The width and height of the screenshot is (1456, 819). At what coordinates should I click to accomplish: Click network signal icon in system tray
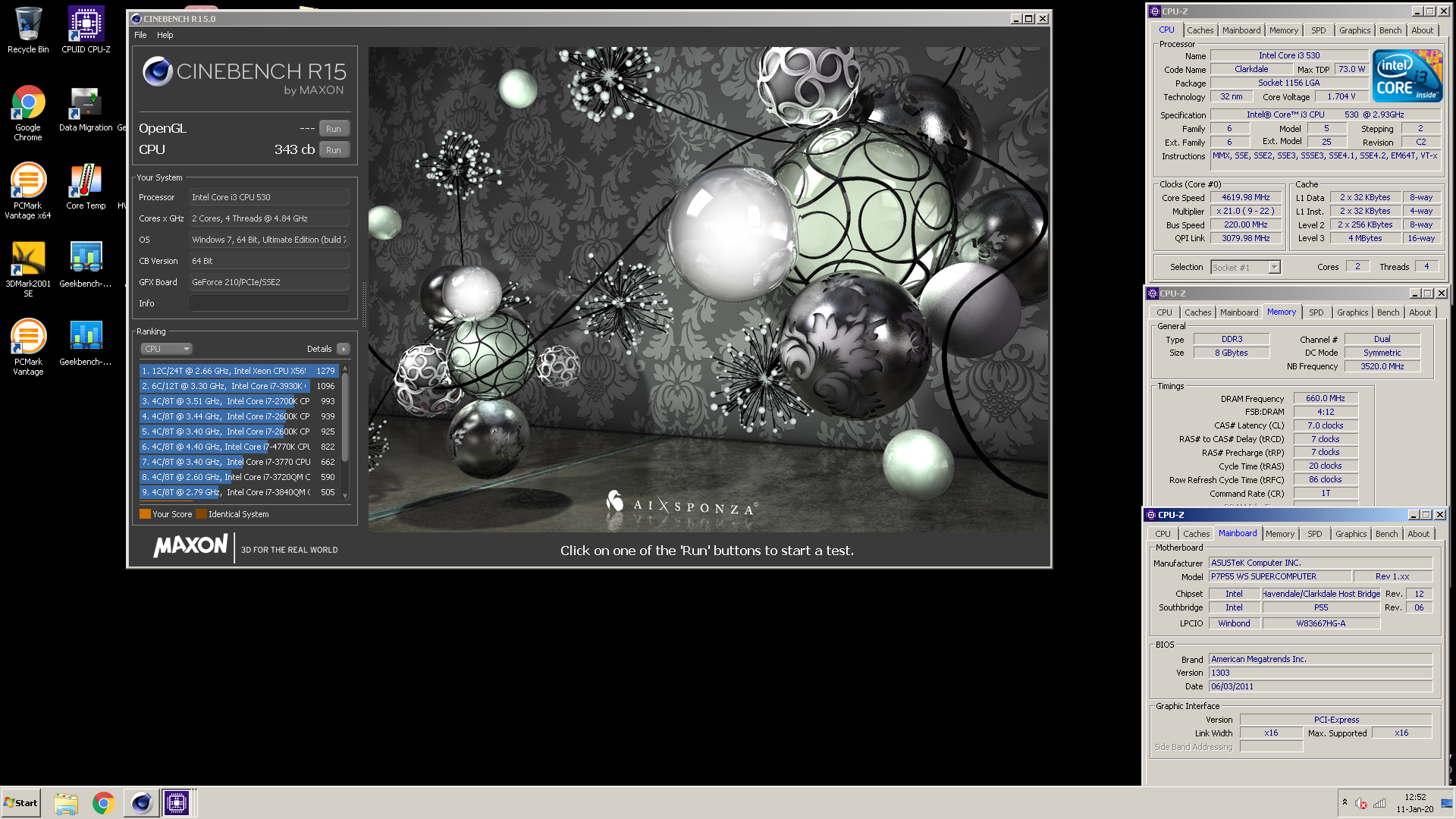pyautogui.click(x=1380, y=803)
